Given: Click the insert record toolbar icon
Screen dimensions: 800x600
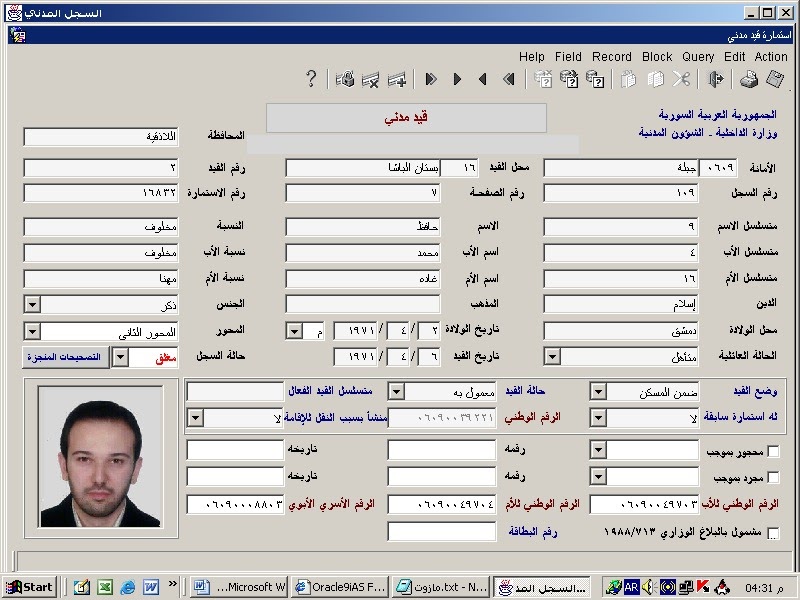Looking at the screenshot, I should (x=397, y=79).
